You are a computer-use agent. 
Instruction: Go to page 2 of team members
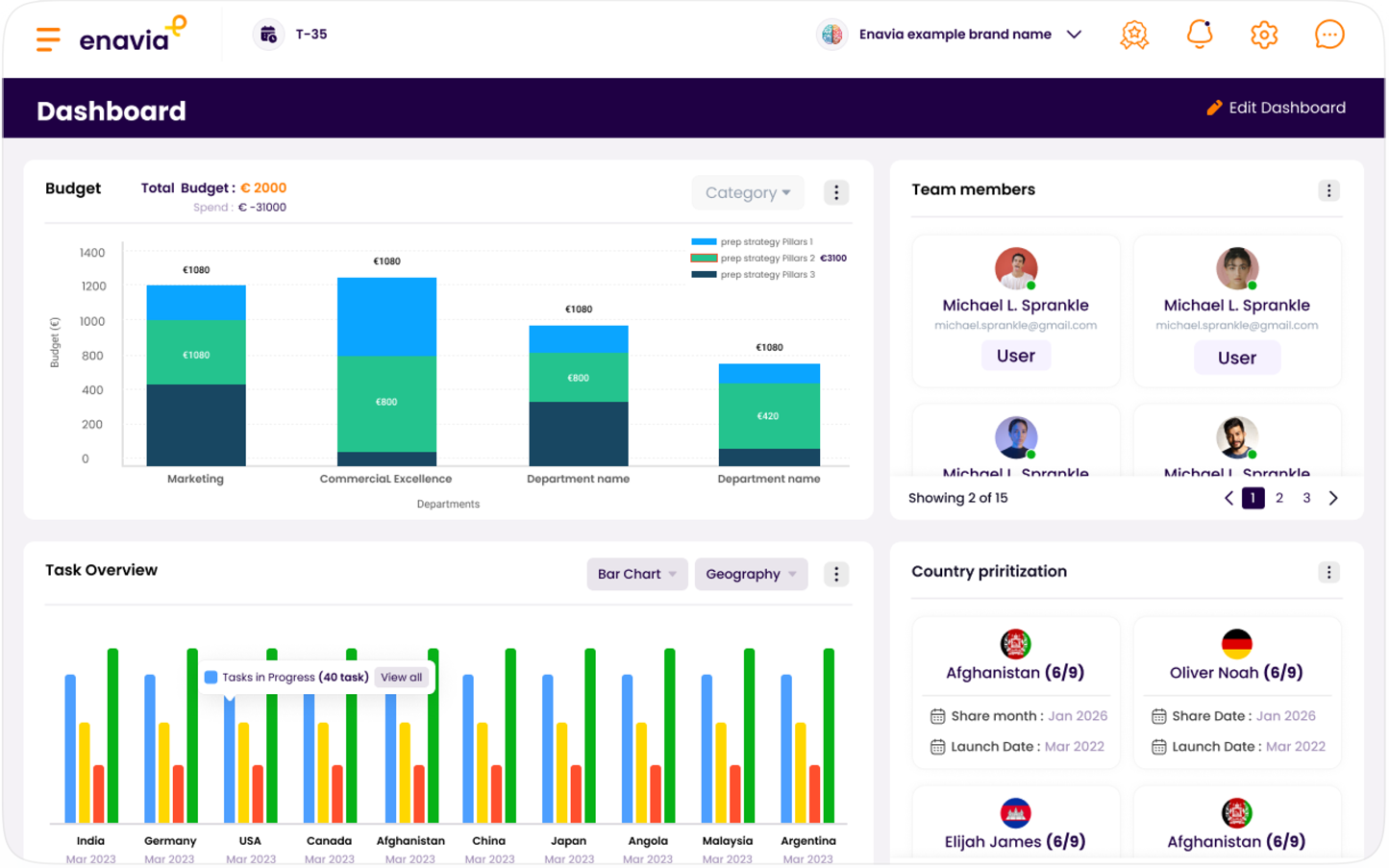click(x=1278, y=498)
